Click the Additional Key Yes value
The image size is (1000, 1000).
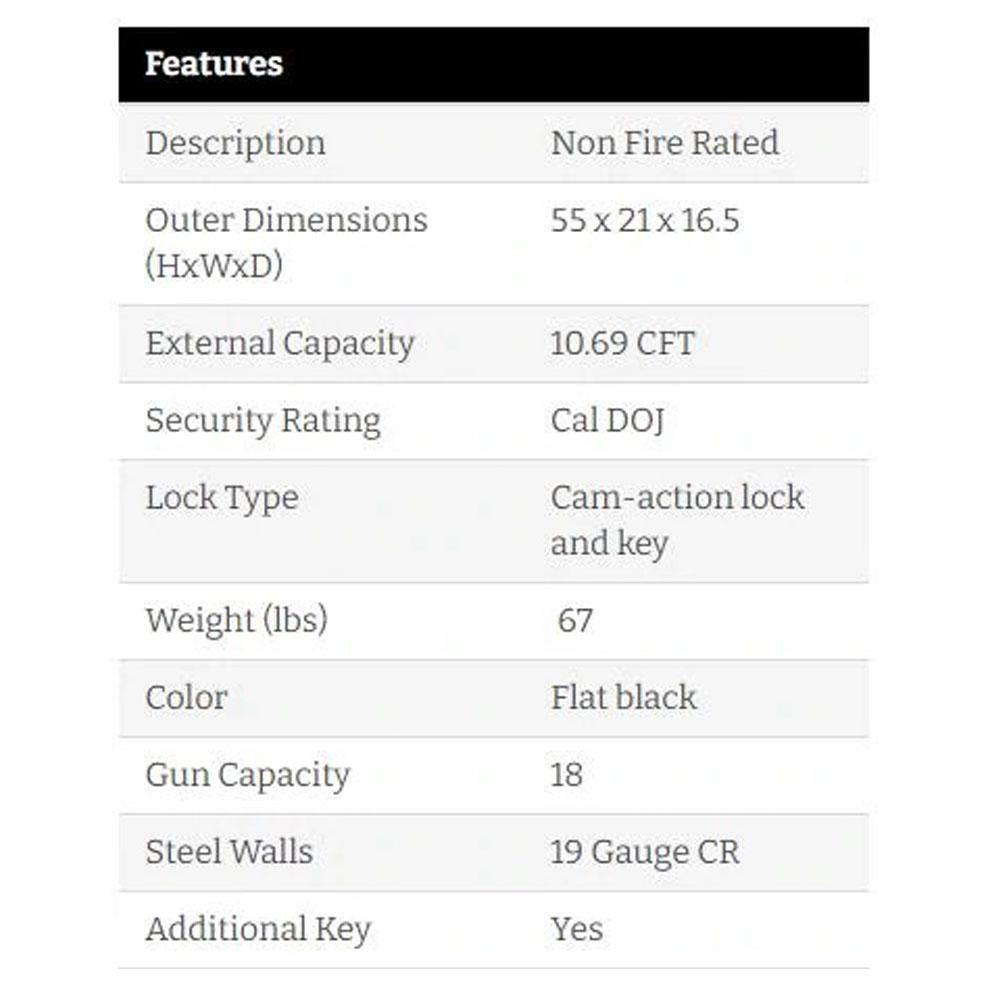point(577,929)
